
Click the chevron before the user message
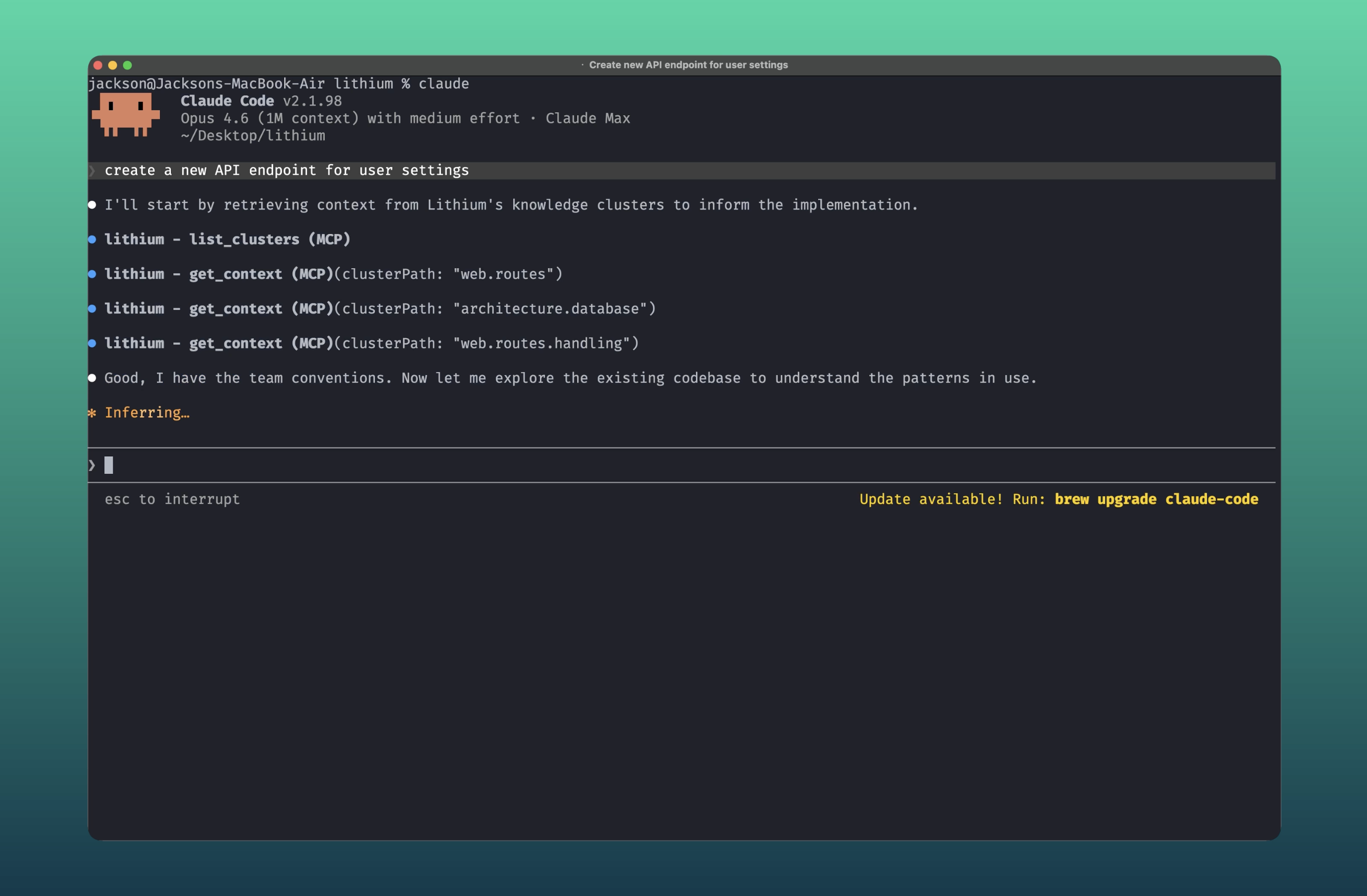click(92, 170)
